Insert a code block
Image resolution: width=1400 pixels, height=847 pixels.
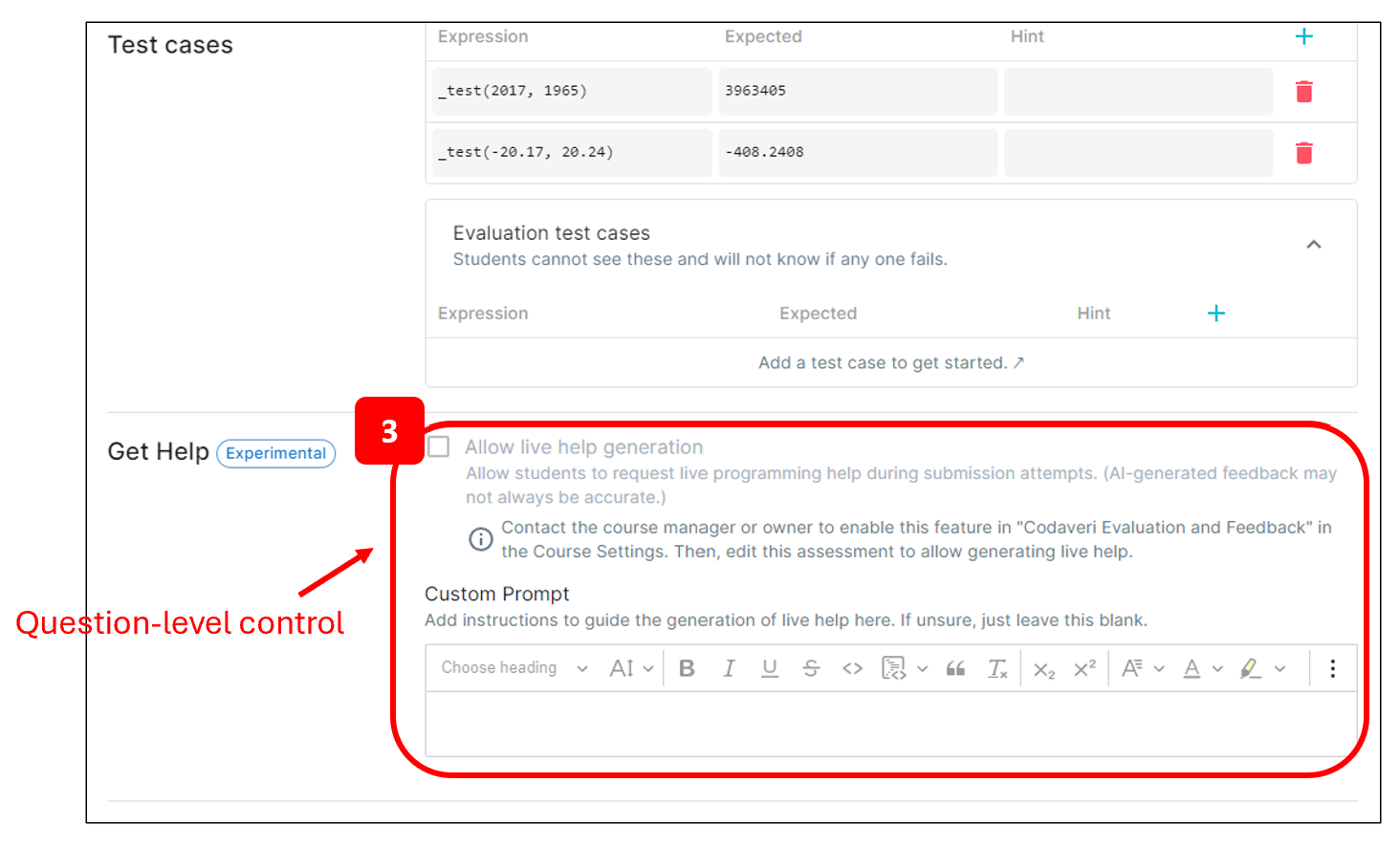tap(893, 668)
